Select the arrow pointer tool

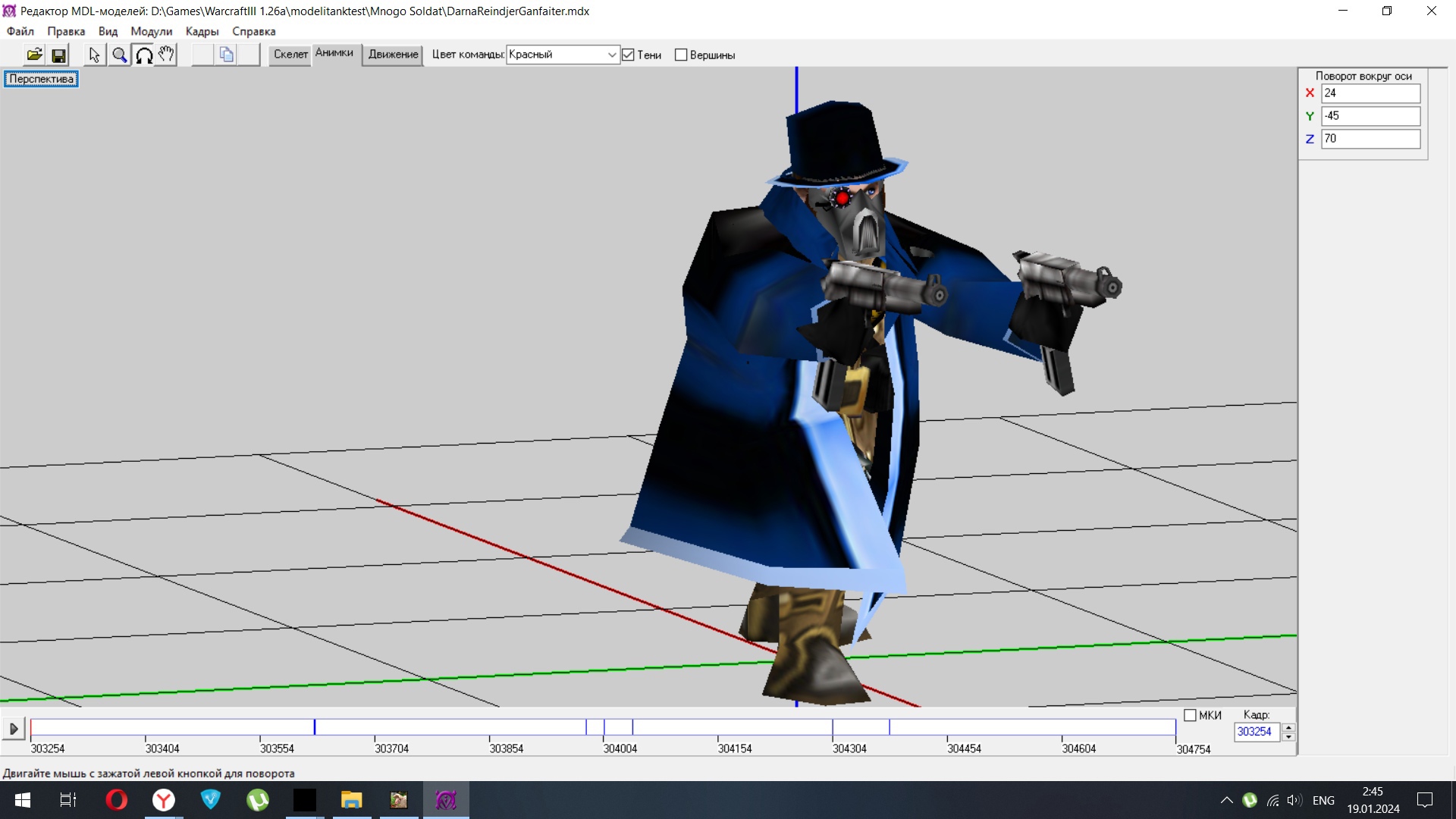[94, 55]
